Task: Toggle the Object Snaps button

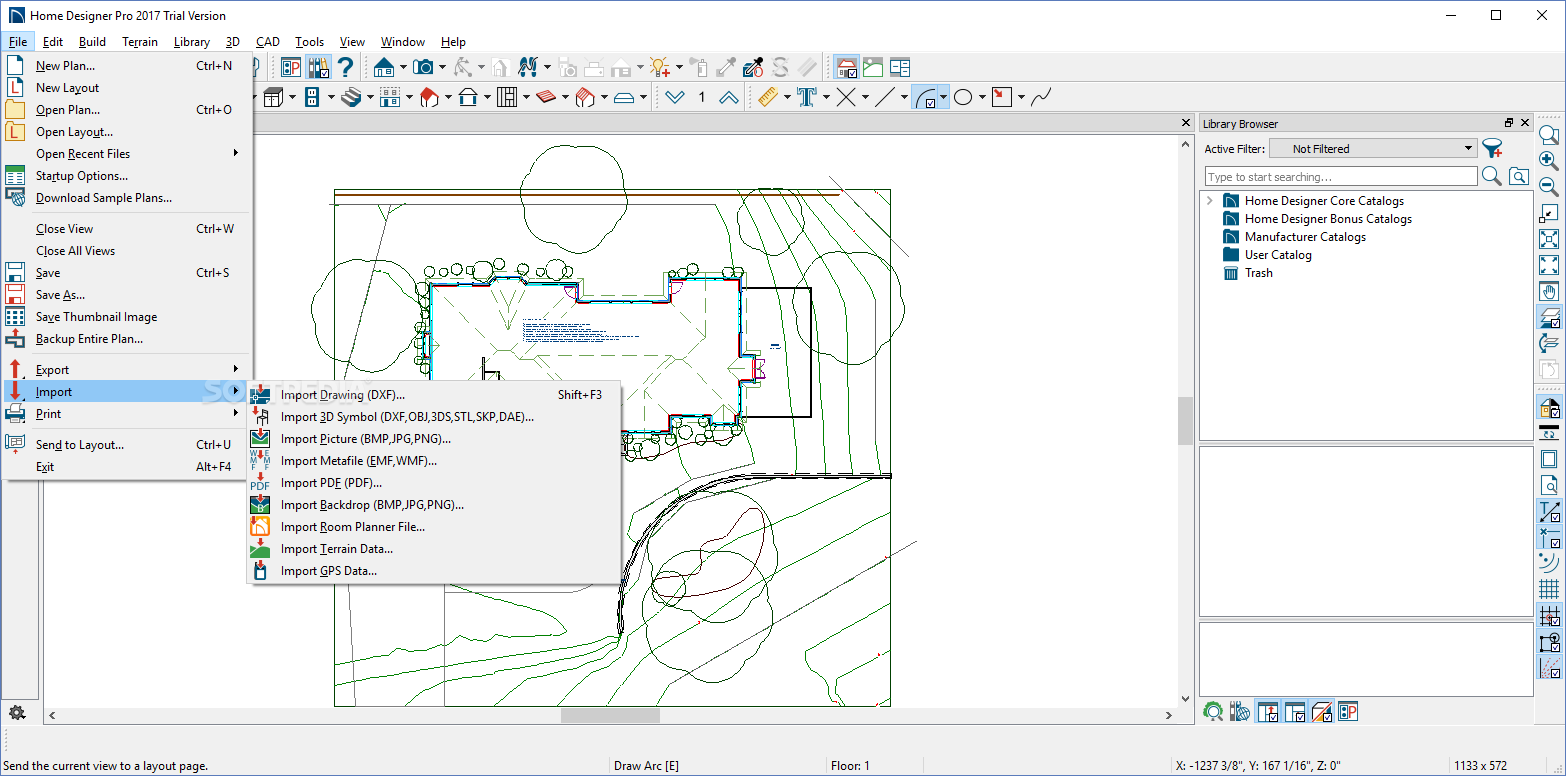Action: pos(1548,641)
